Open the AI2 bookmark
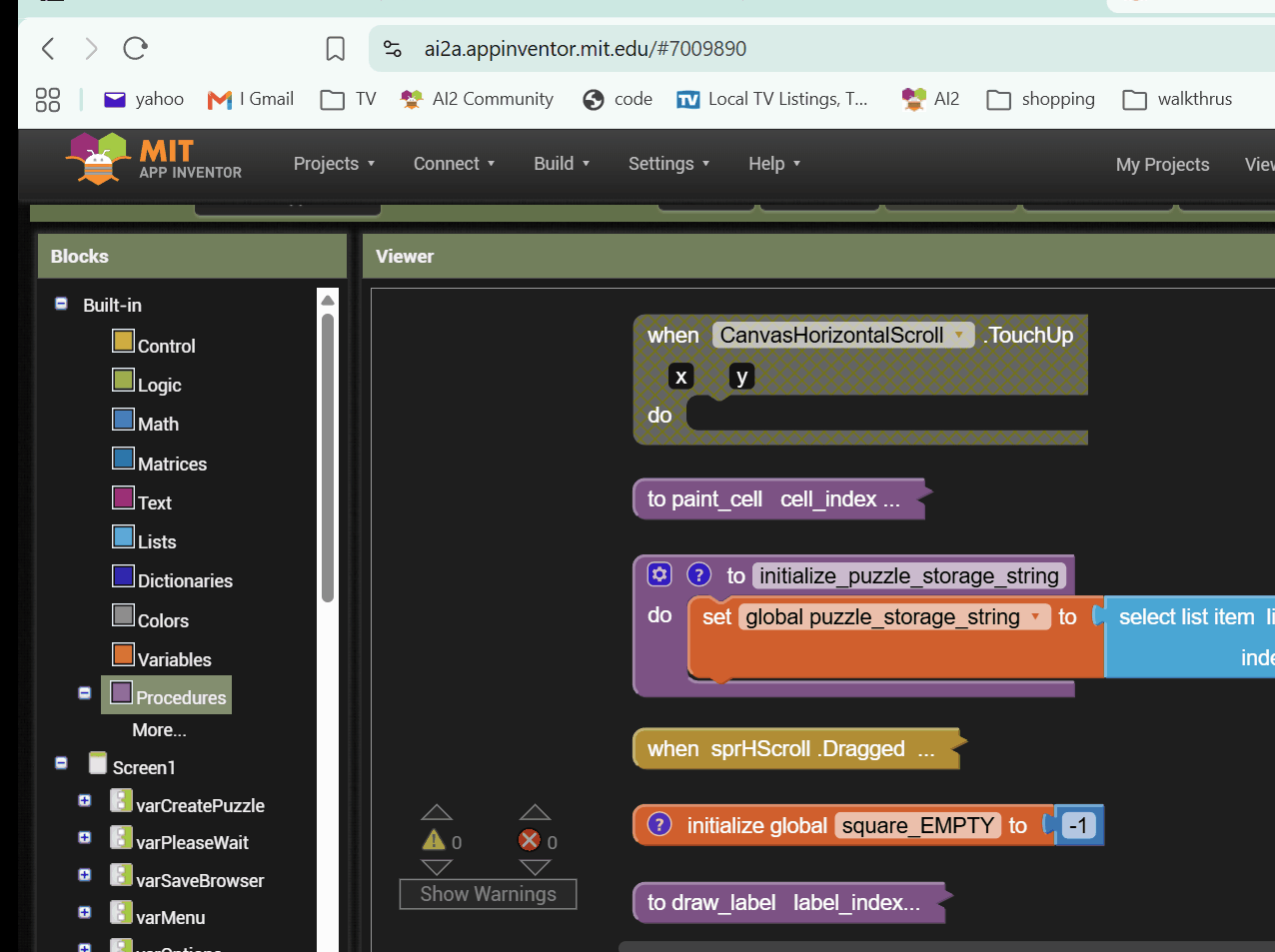The image size is (1275, 952). (x=930, y=99)
